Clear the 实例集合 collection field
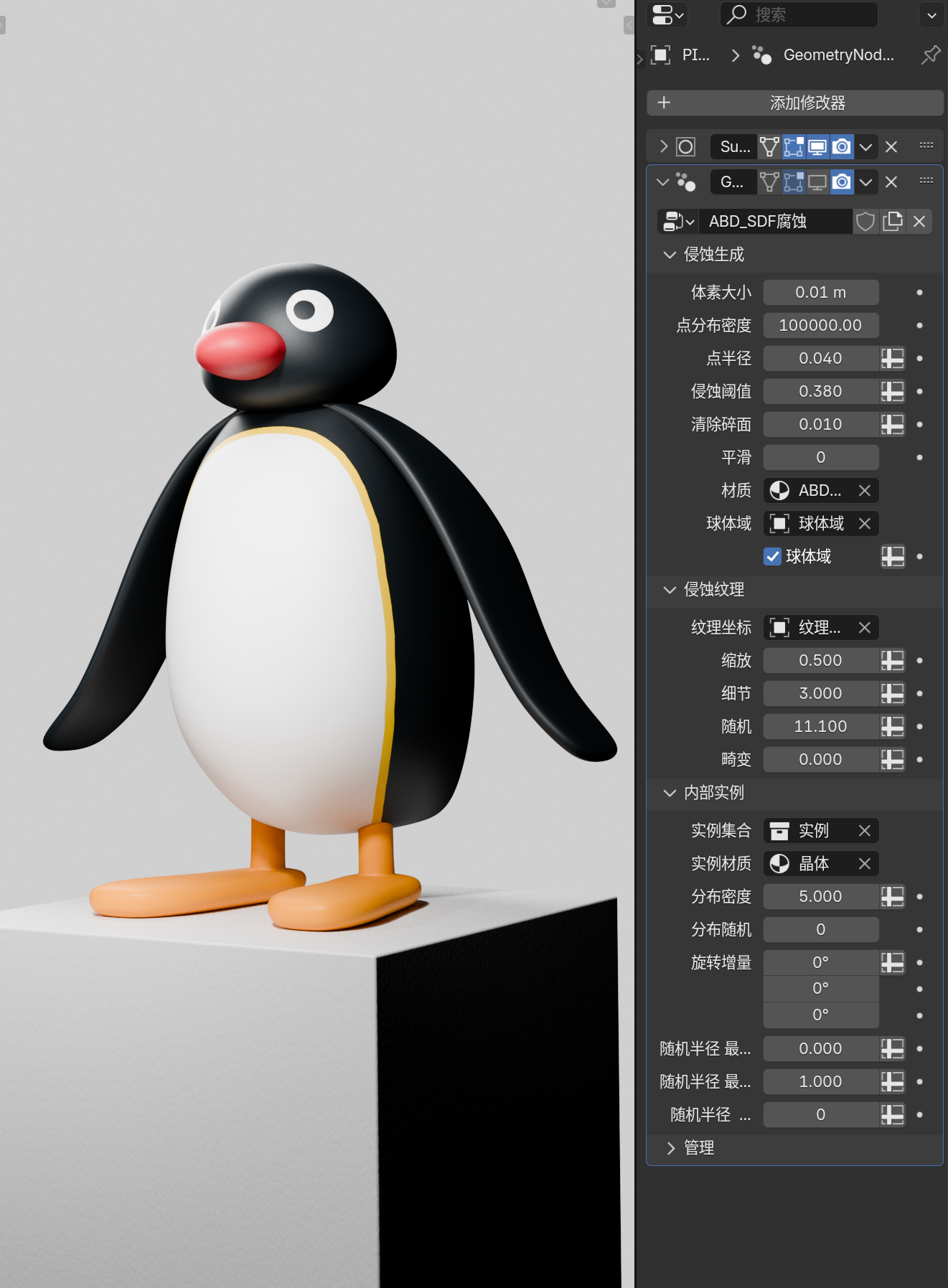This screenshot has height=1288, width=948. (865, 831)
